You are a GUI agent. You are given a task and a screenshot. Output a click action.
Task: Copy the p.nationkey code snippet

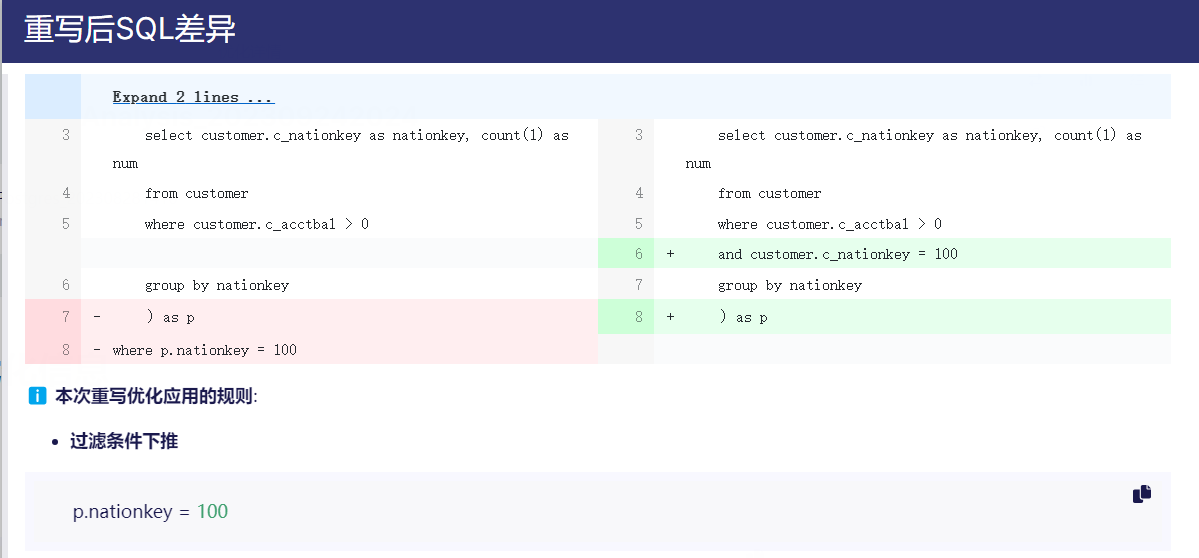point(1141,494)
